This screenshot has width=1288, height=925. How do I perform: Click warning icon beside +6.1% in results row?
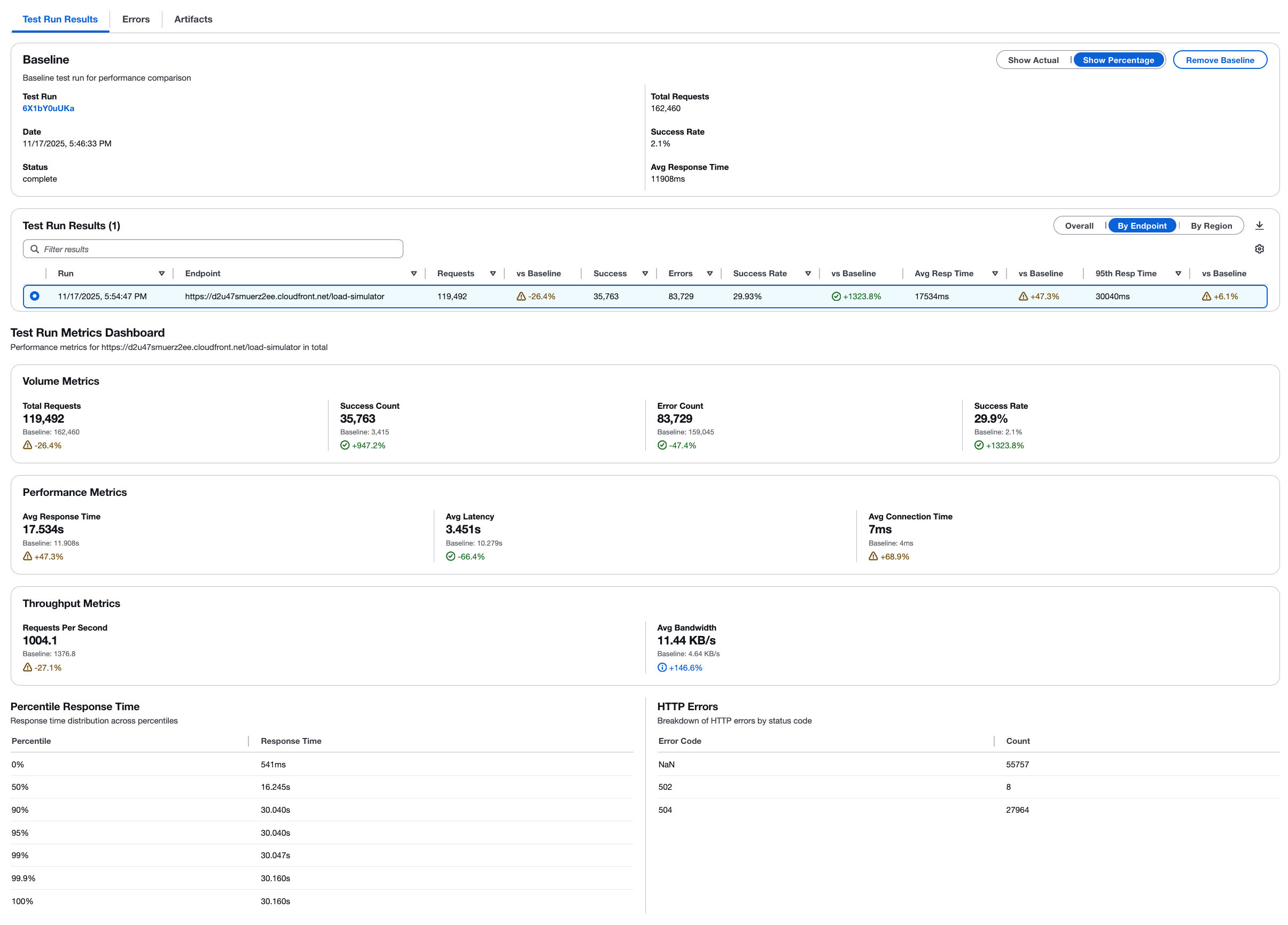[x=1207, y=297]
